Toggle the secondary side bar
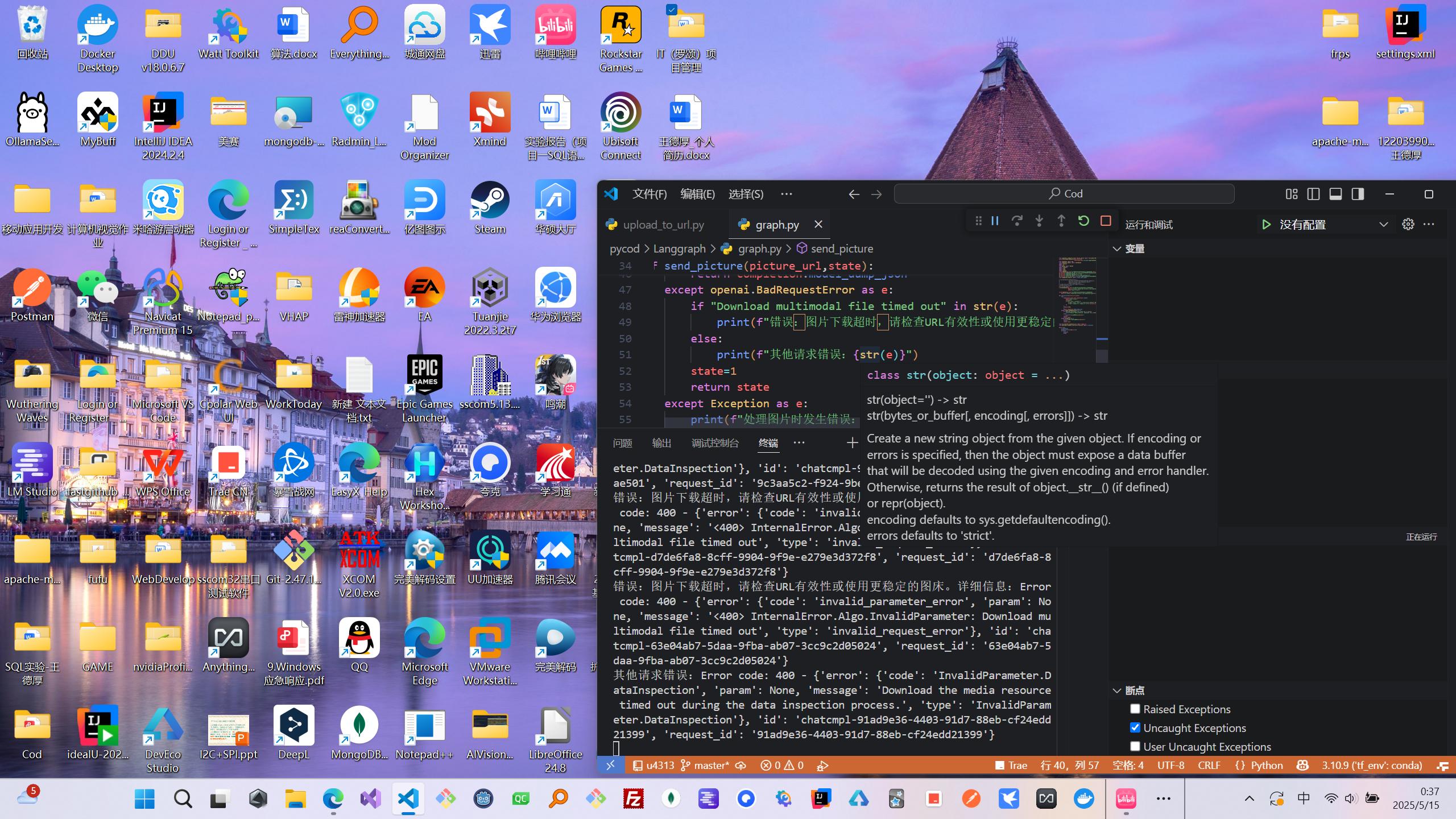 (1358, 194)
